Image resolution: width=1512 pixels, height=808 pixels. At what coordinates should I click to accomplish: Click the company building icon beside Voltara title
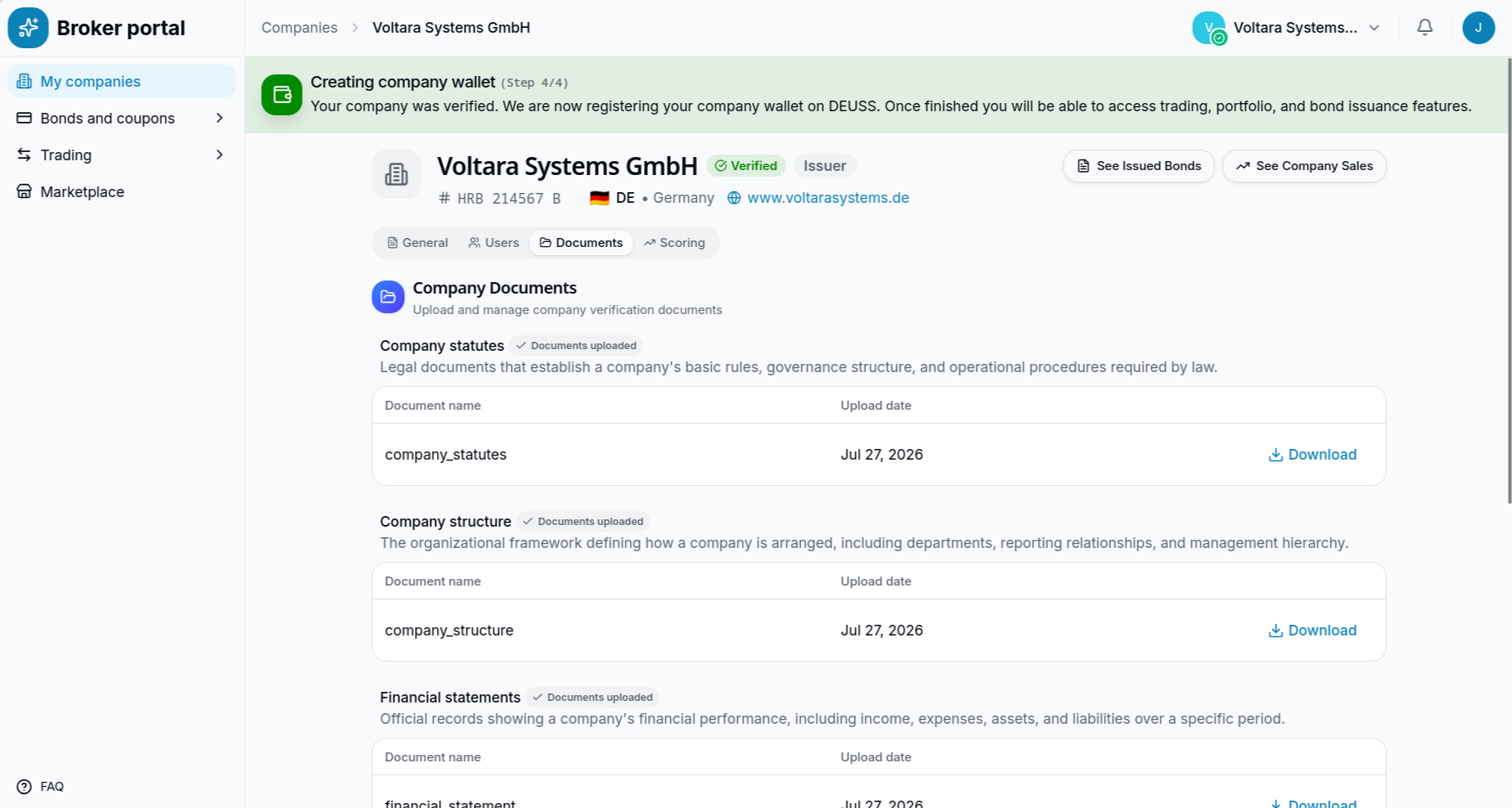[x=396, y=174]
